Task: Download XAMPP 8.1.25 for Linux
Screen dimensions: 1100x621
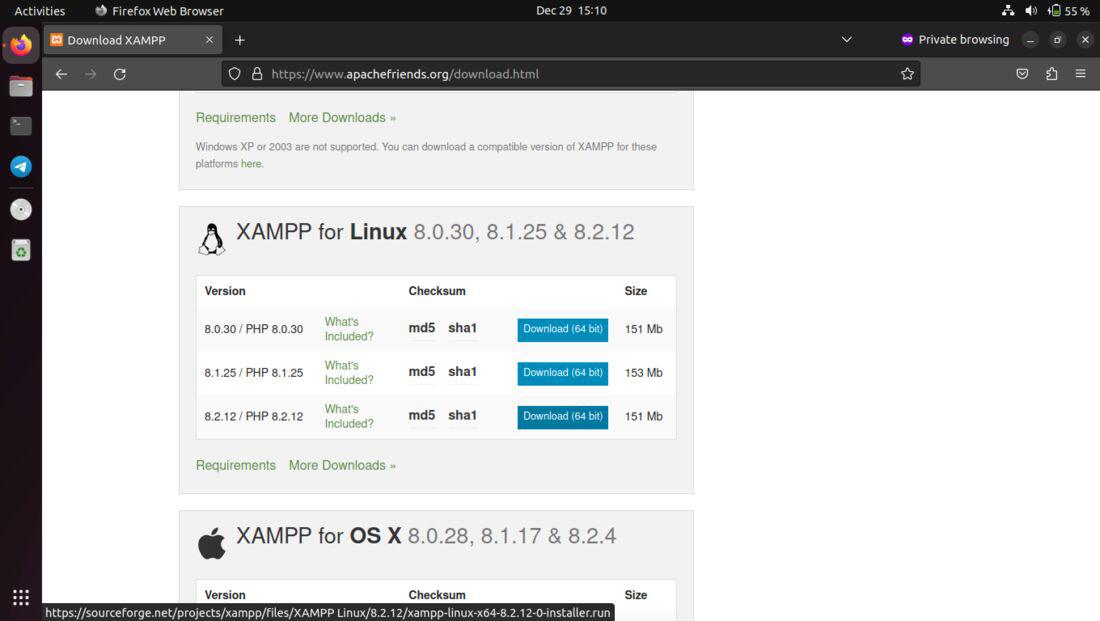Action: tap(563, 373)
